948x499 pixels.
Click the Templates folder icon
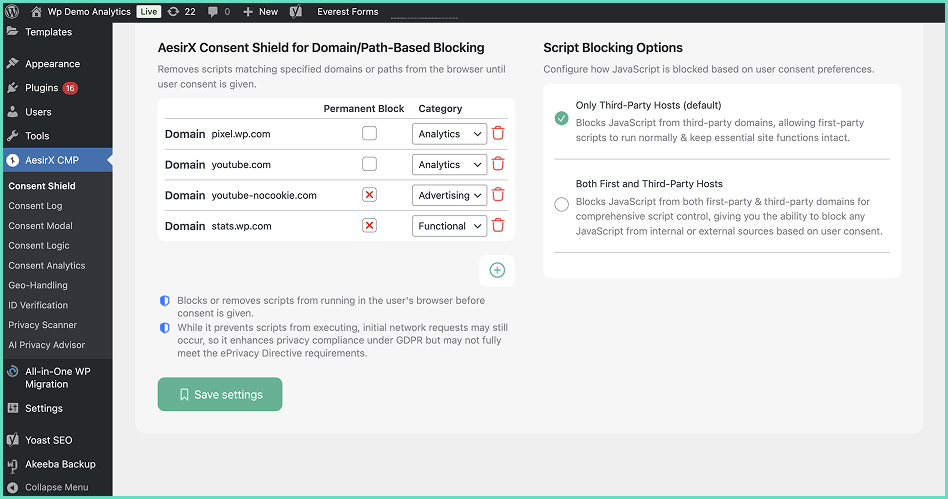[12, 31]
